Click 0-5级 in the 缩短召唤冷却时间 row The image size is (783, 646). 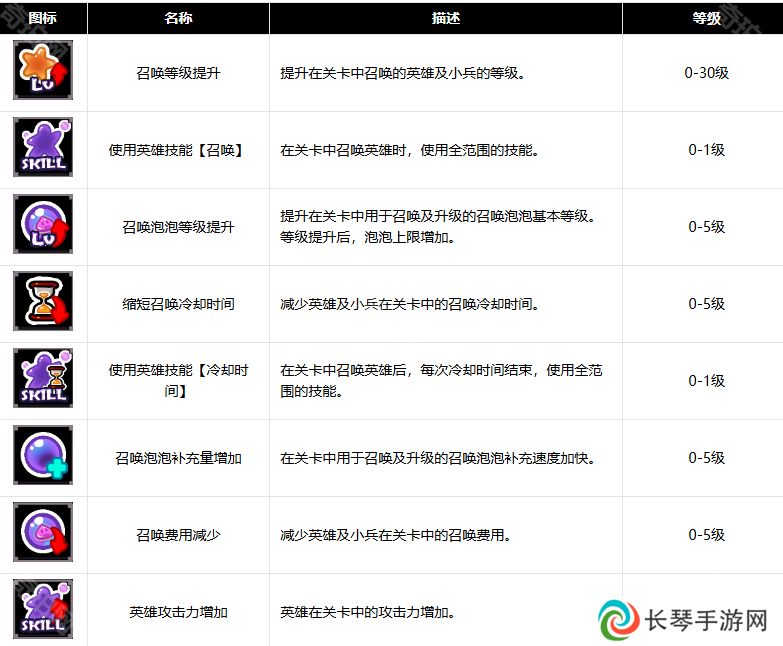tap(706, 304)
